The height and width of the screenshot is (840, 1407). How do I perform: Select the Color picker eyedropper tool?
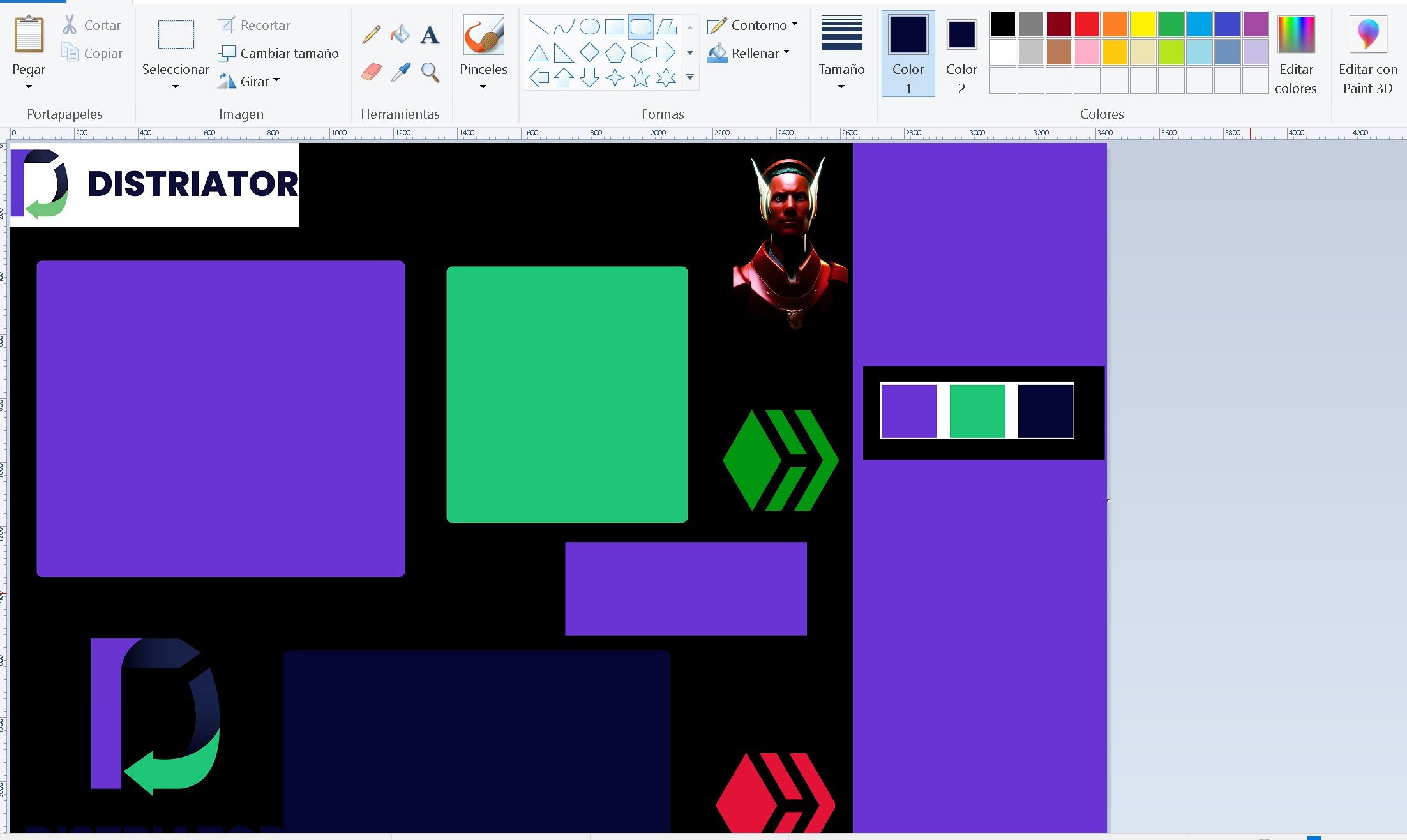click(400, 72)
